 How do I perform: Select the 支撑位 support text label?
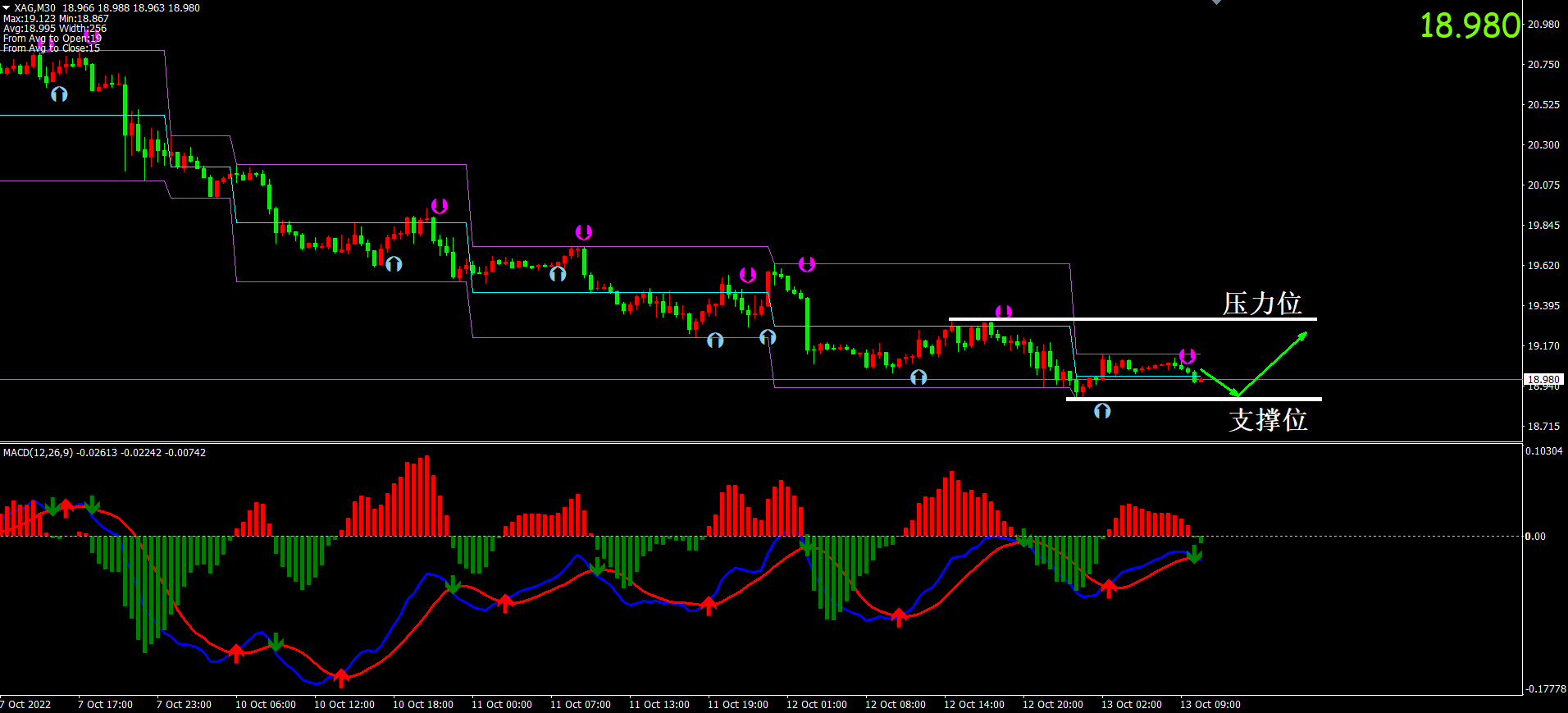tap(1268, 419)
